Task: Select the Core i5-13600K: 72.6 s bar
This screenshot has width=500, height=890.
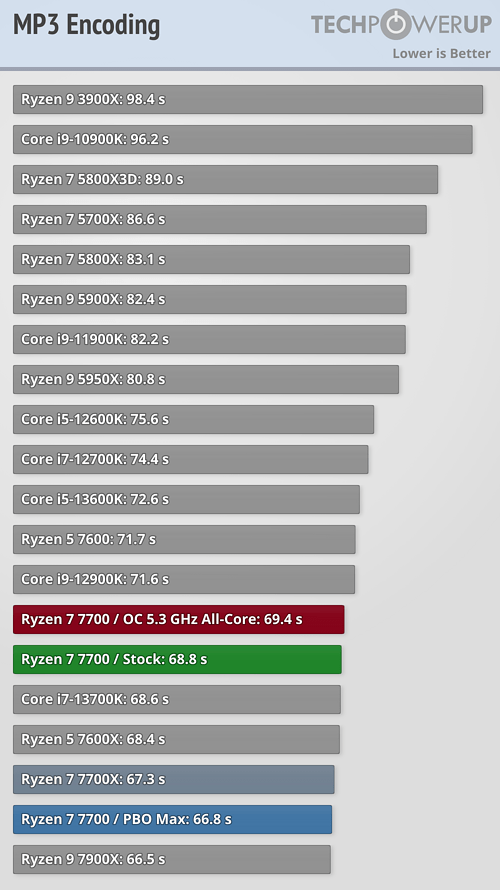Action: (186, 499)
